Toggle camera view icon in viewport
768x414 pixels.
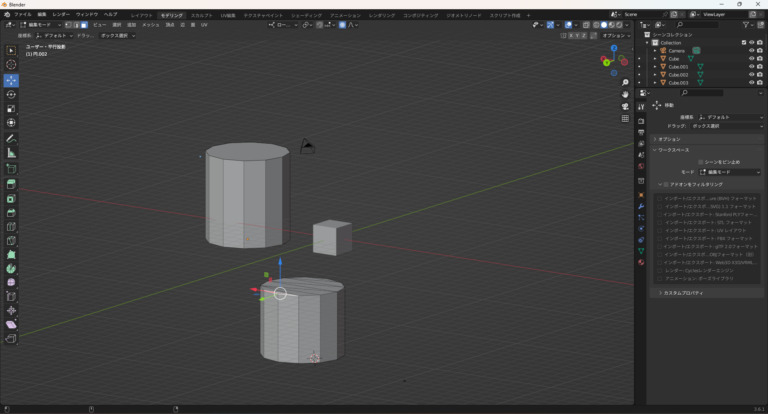pos(625,106)
